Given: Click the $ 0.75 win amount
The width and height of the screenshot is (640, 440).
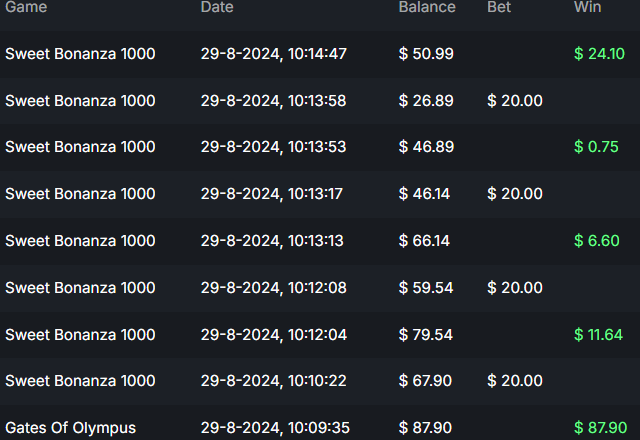Looking at the screenshot, I should (596, 147).
